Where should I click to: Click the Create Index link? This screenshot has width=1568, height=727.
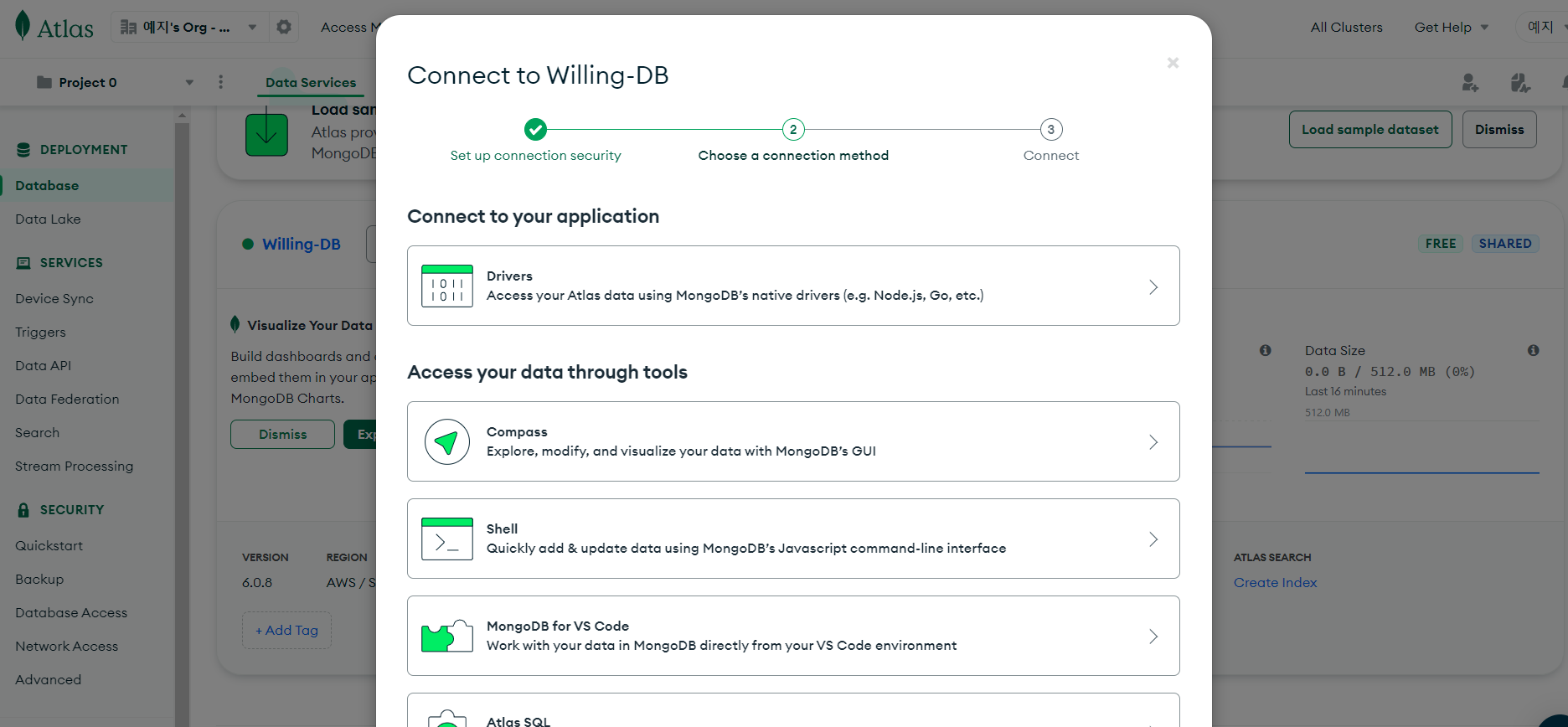[x=1275, y=583]
